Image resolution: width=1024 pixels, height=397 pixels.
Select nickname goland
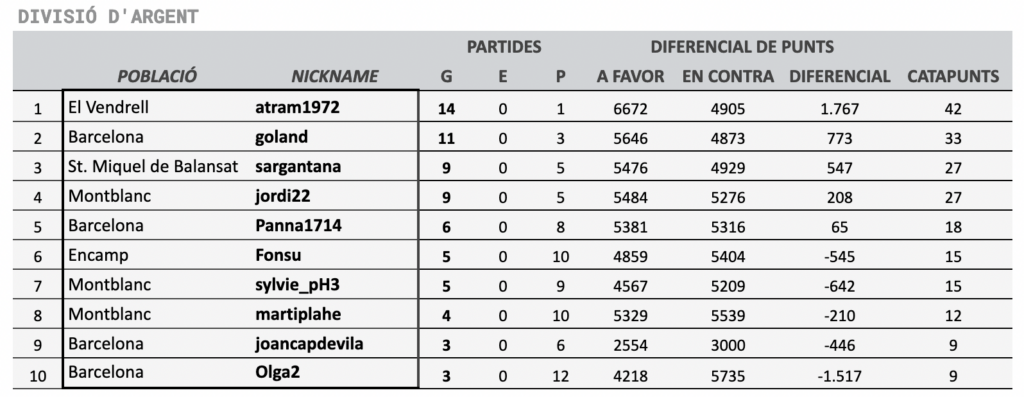pos(281,138)
